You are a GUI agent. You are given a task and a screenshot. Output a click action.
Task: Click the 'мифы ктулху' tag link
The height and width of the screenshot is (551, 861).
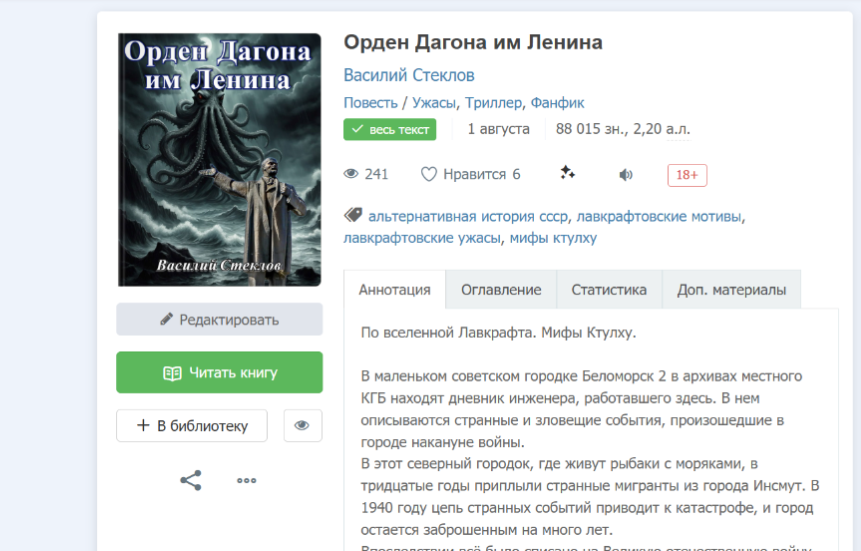[553, 238]
